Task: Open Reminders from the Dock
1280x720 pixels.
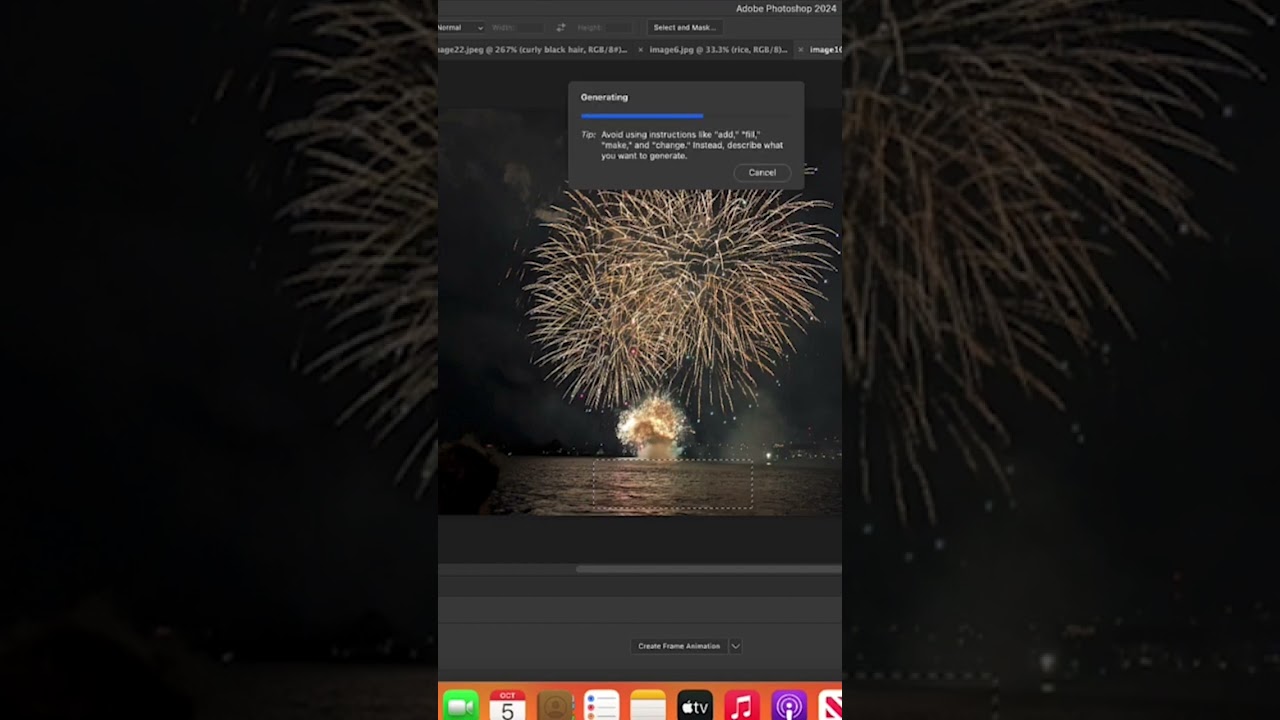Action: 601,706
